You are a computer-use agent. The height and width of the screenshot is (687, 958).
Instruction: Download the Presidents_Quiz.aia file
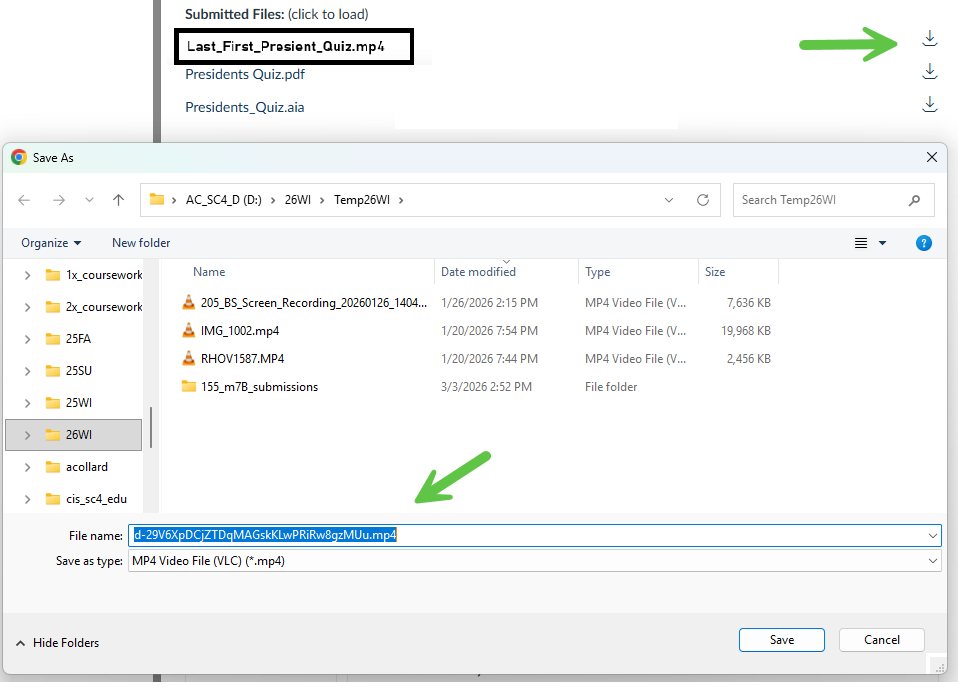coord(929,105)
